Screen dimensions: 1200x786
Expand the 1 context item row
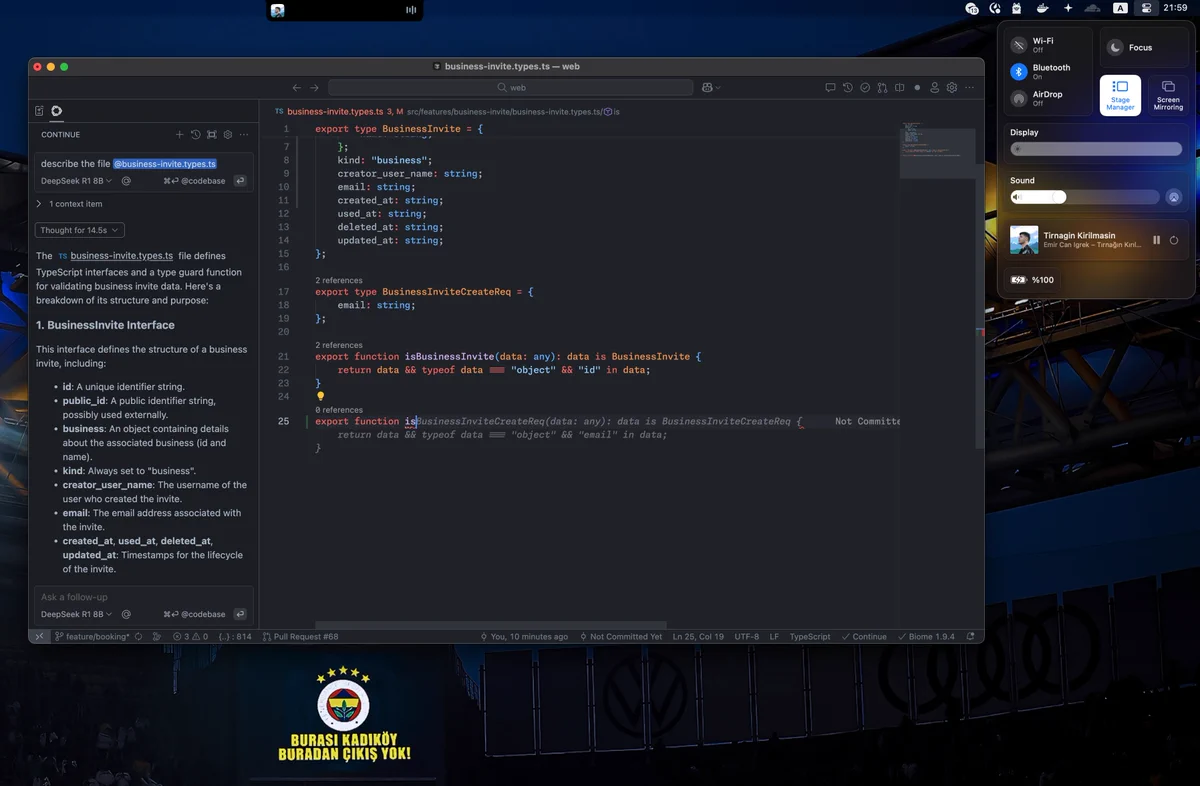(69, 204)
